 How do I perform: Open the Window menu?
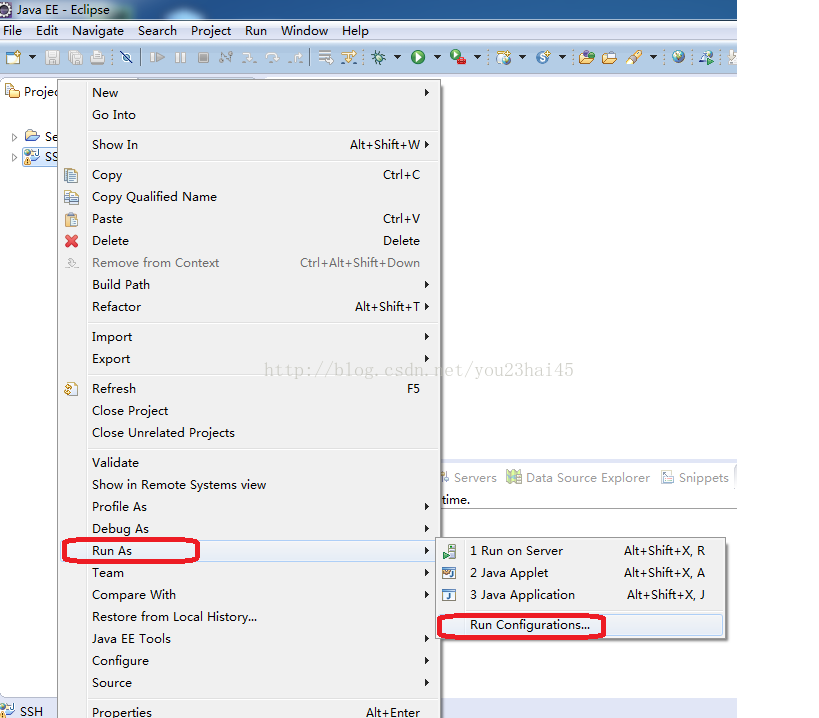pos(304,31)
